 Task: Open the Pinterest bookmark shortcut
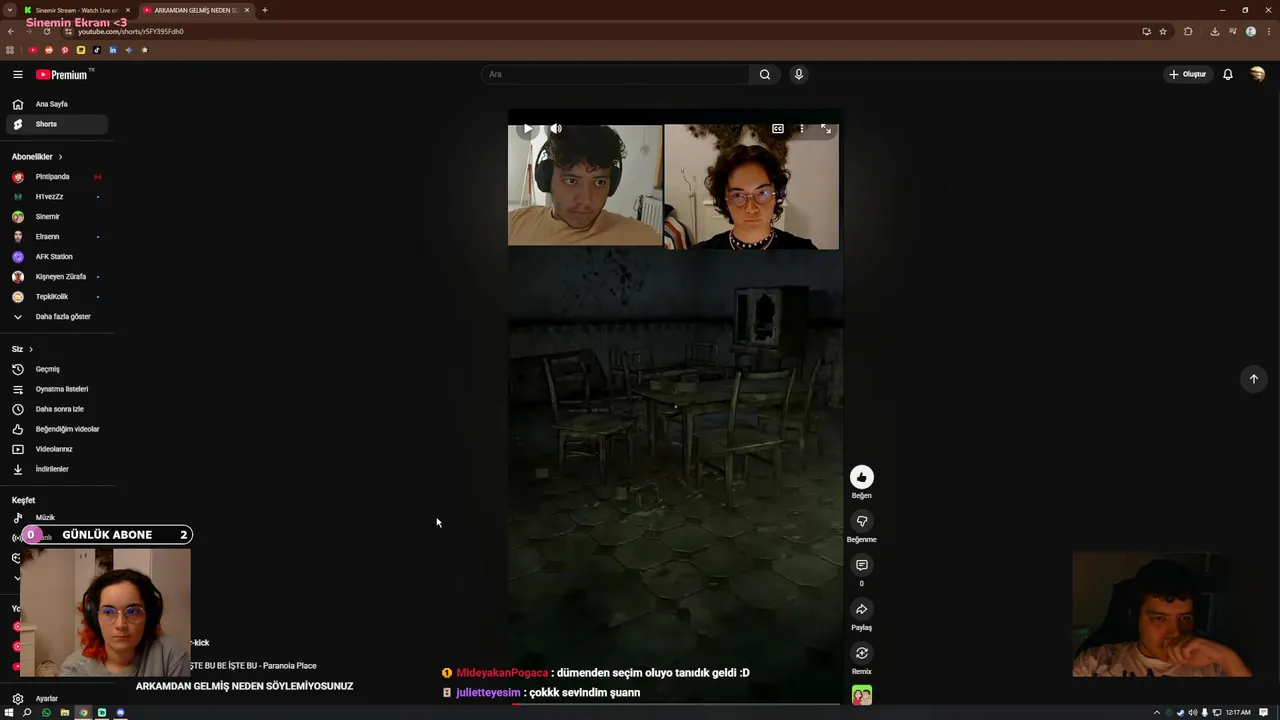65,50
